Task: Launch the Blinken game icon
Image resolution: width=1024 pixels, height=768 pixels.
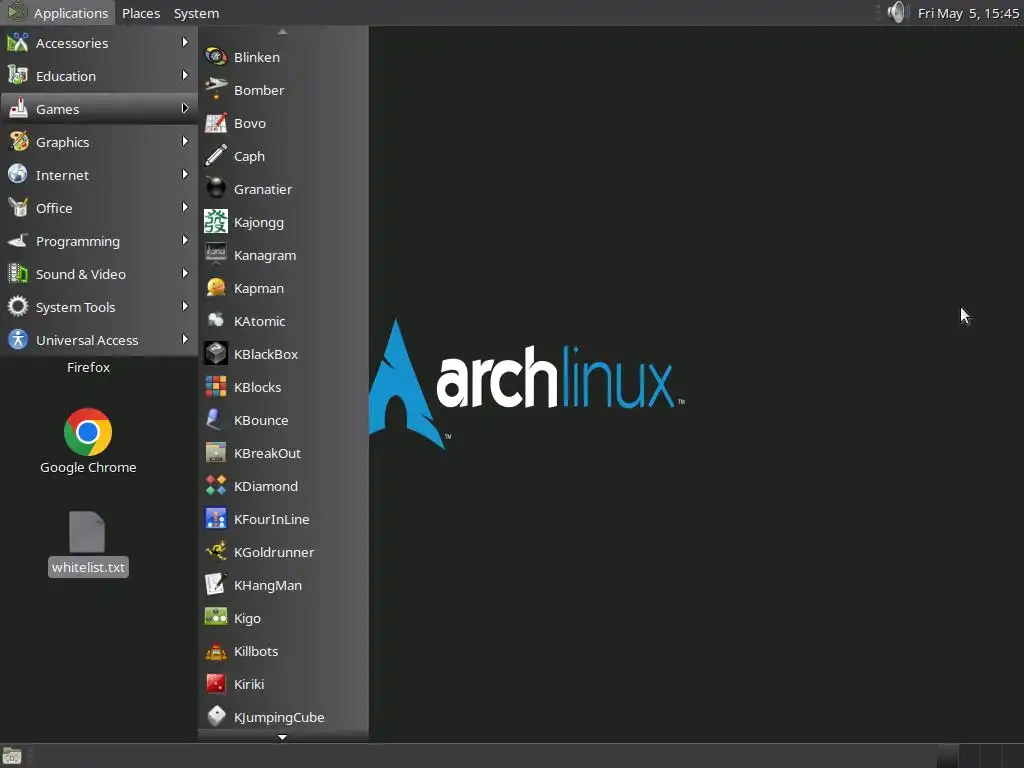Action: click(x=216, y=57)
